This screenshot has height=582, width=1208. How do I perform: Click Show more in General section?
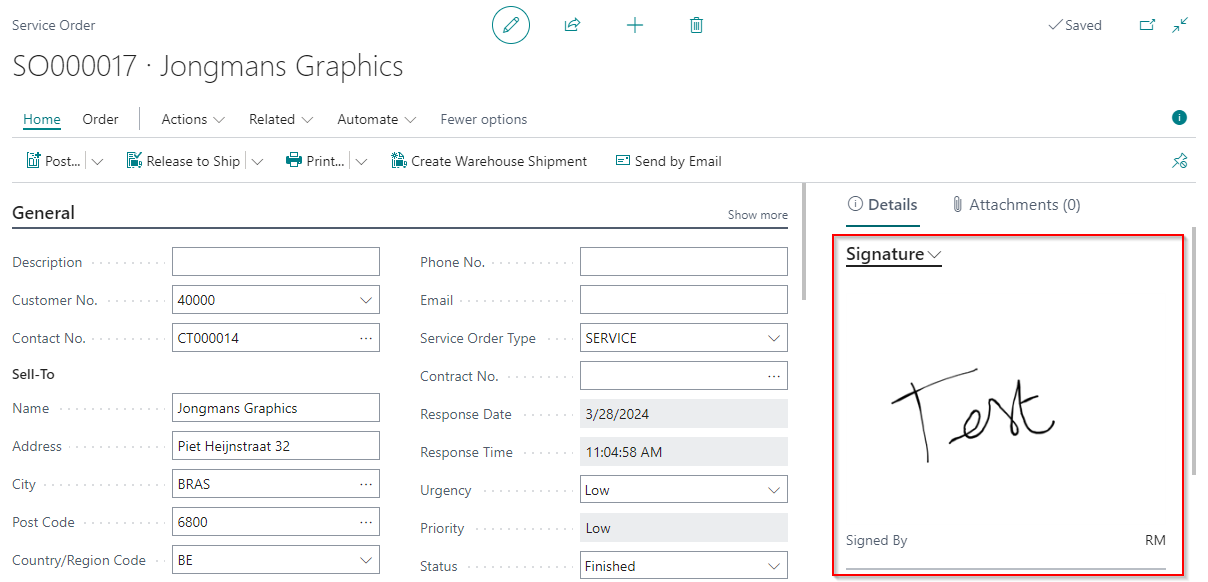(x=757, y=215)
